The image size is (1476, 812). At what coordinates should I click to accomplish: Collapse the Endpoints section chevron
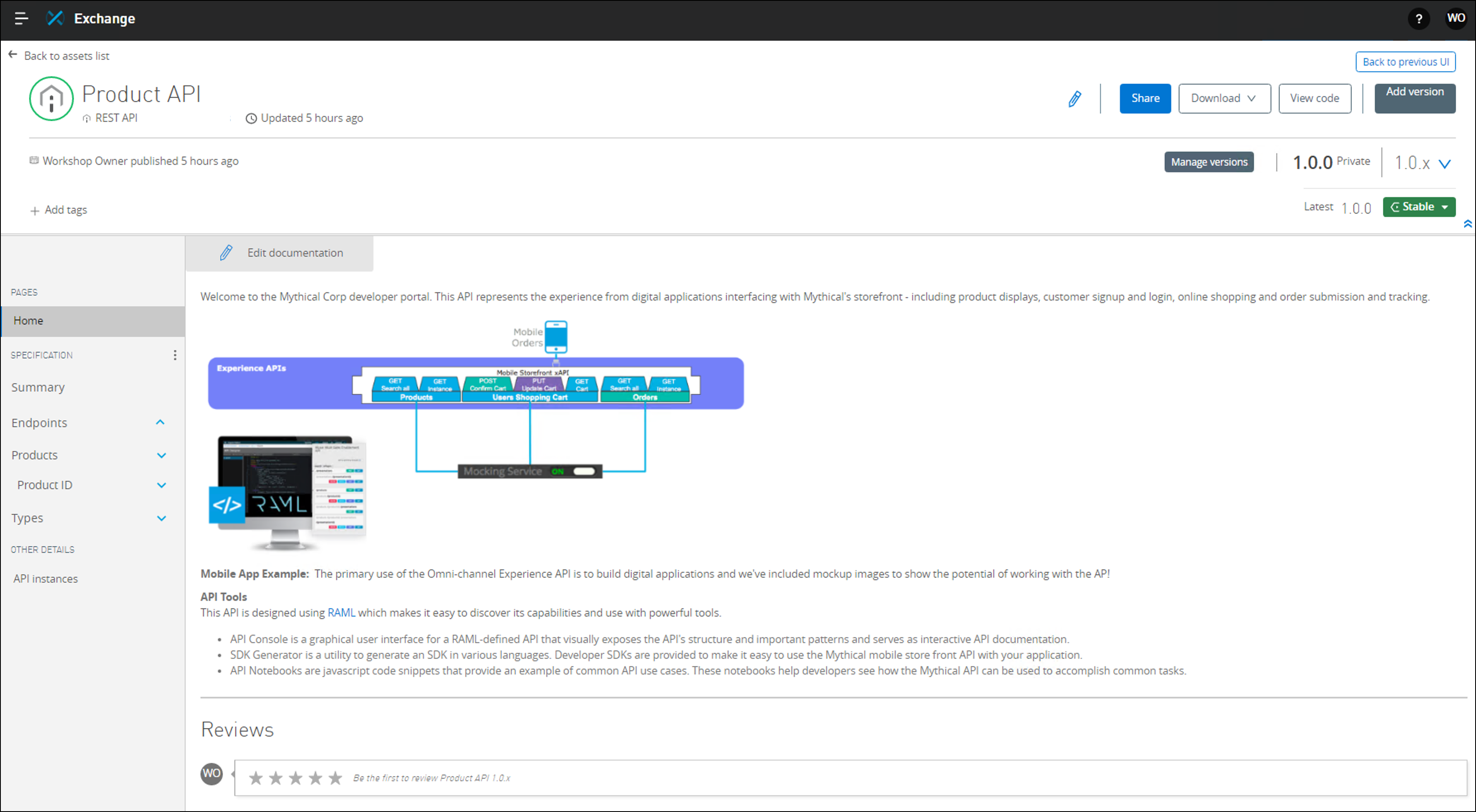161,422
